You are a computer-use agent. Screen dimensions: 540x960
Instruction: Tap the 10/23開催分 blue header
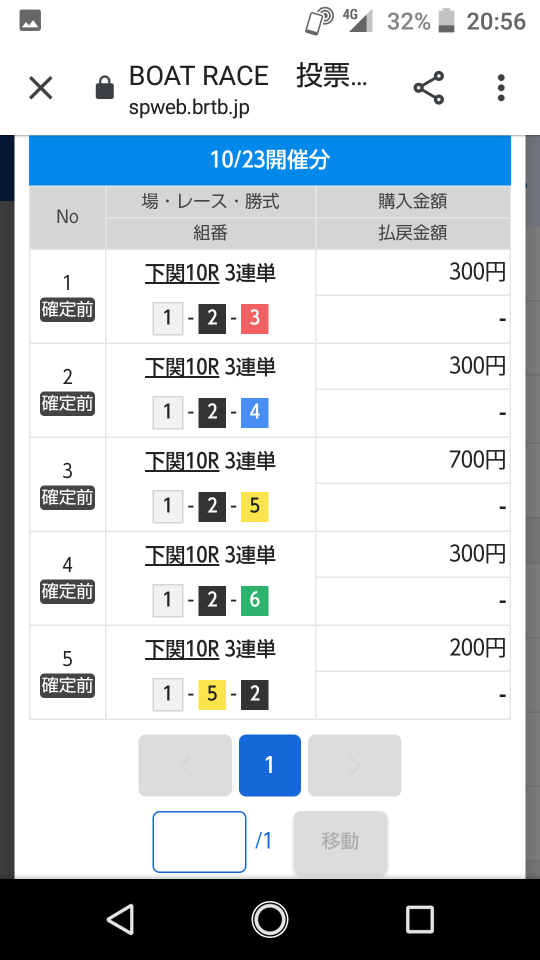pyautogui.click(x=270, y=160)
